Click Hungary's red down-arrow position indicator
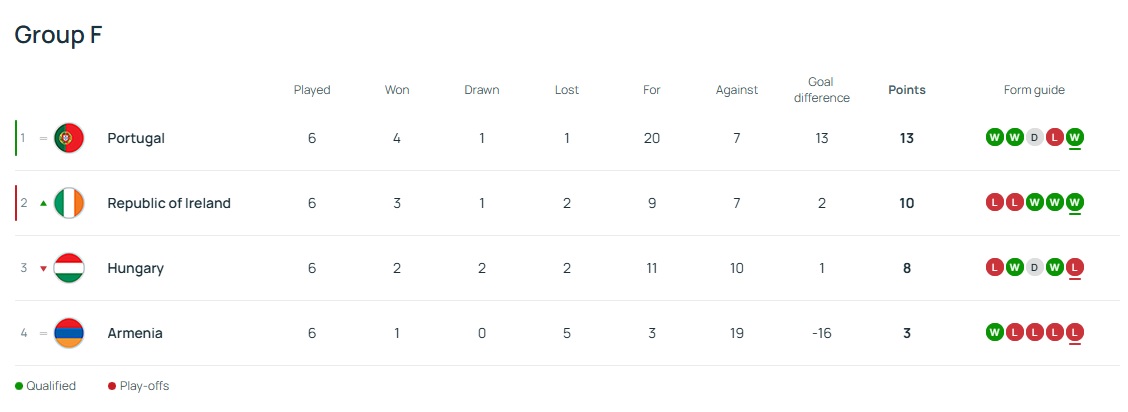 click(x=43, y=268)
